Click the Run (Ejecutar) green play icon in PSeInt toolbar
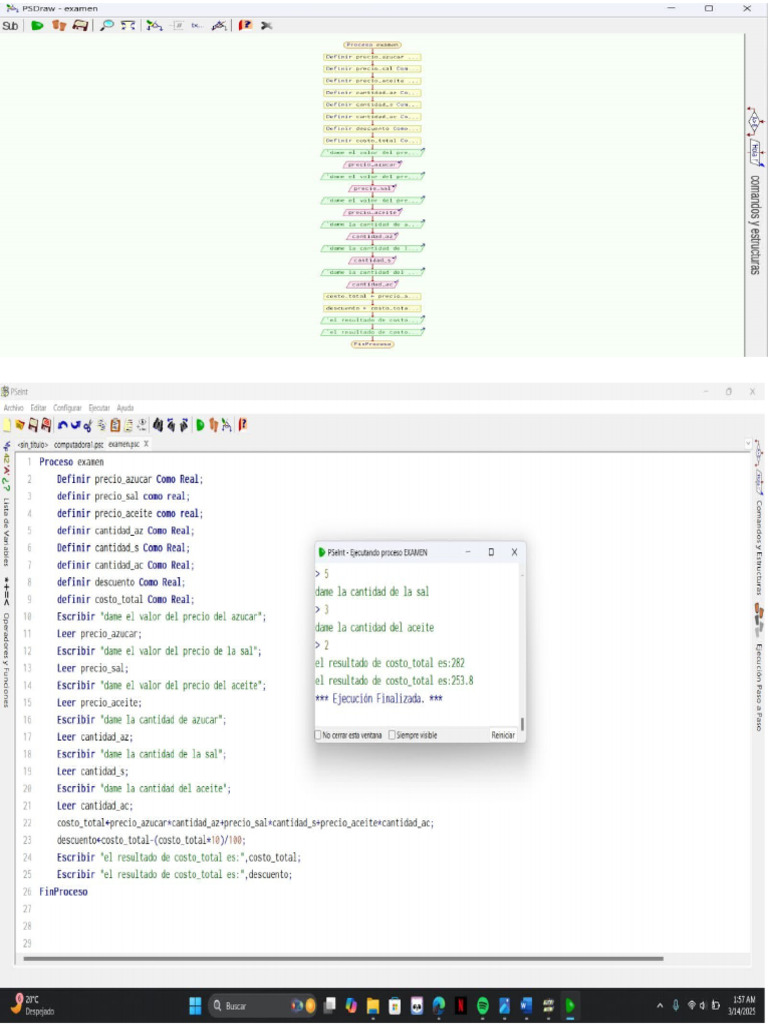Screen dimensions: 768x1024 200,425
